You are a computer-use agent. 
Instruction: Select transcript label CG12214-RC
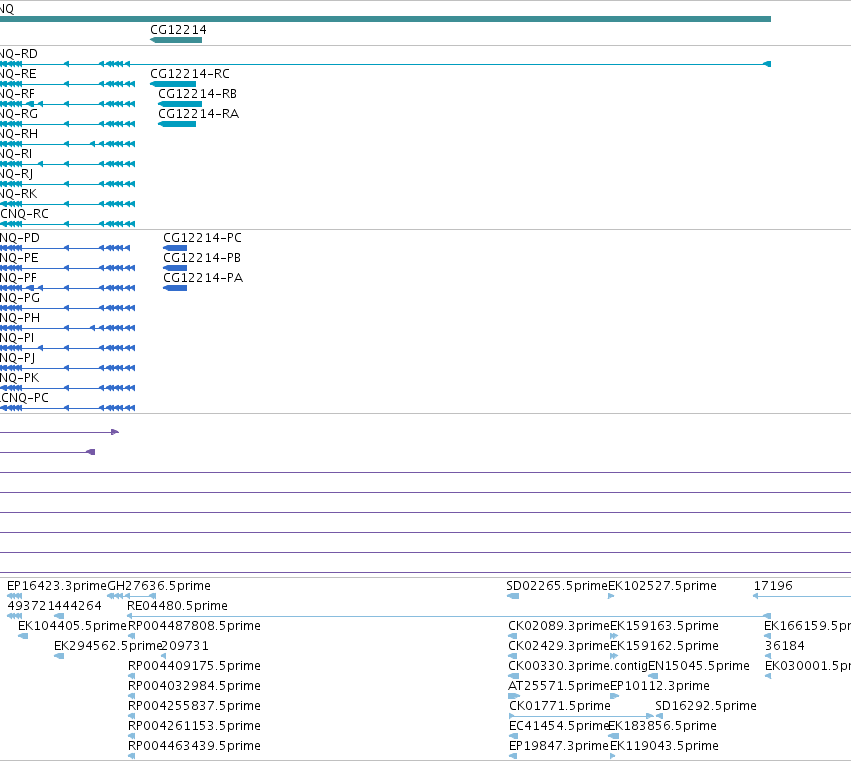pos(190,74)
